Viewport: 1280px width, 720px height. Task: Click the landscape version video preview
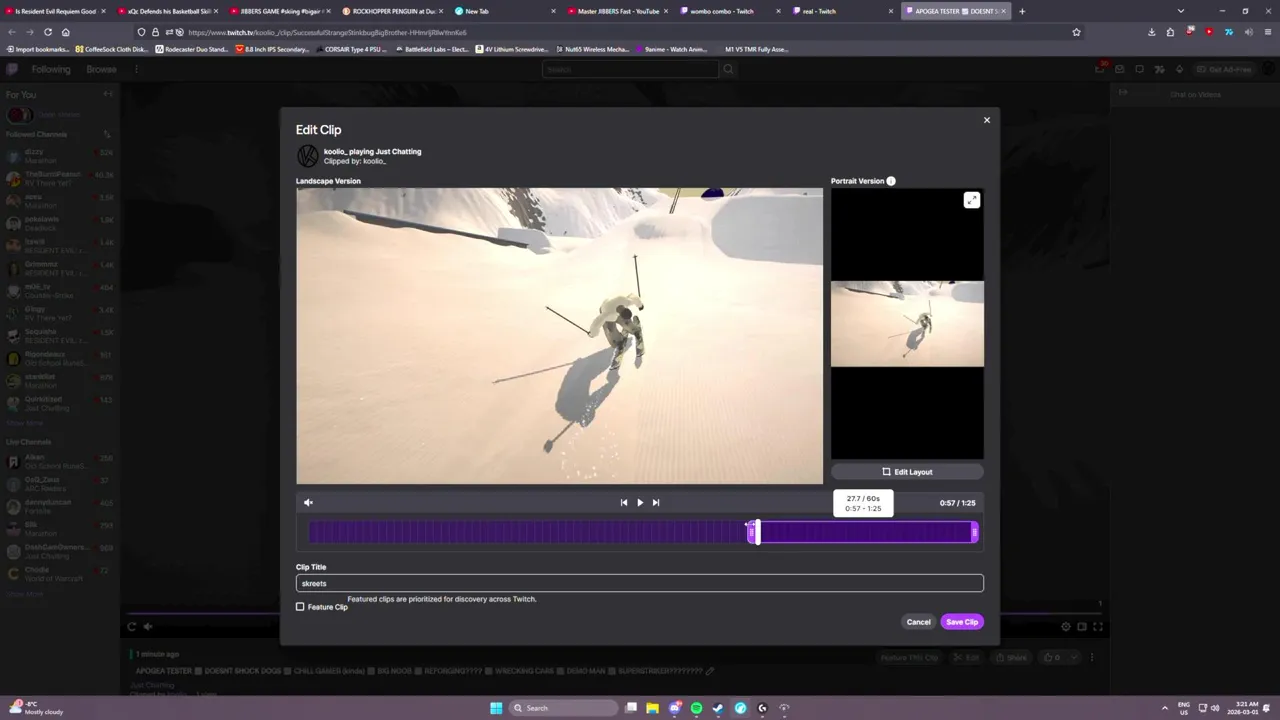pos(559,336)
